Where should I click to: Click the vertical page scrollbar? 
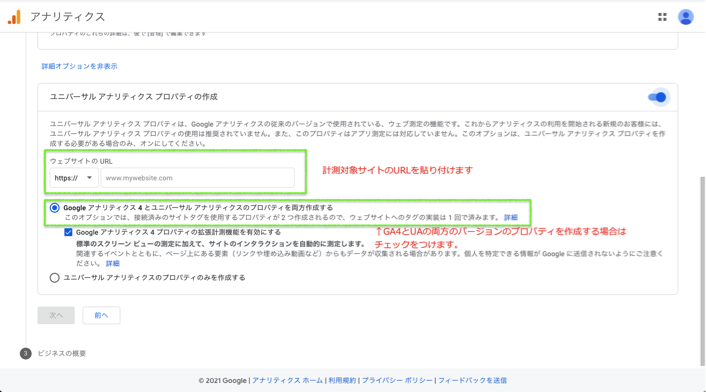[x=702, y=270]
